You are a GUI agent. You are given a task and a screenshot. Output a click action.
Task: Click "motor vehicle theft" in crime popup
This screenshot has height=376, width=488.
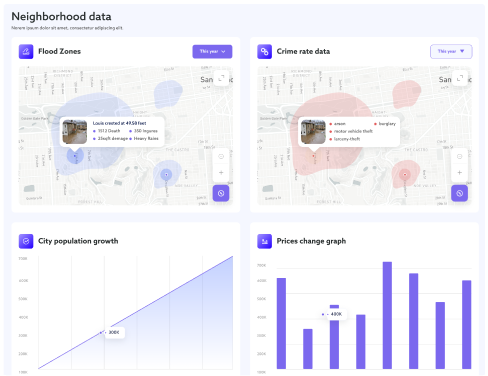(x=353, y=131)
